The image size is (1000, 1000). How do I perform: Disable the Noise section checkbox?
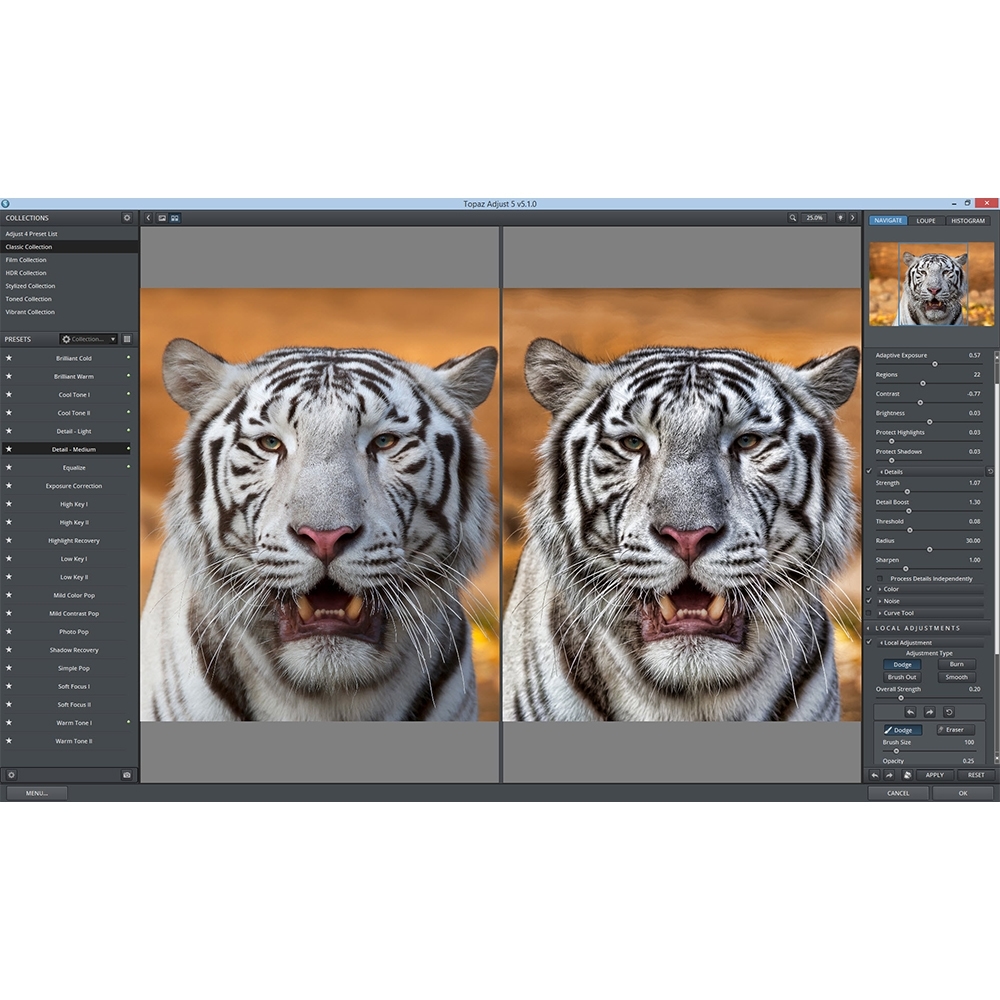tap(869, 601)
